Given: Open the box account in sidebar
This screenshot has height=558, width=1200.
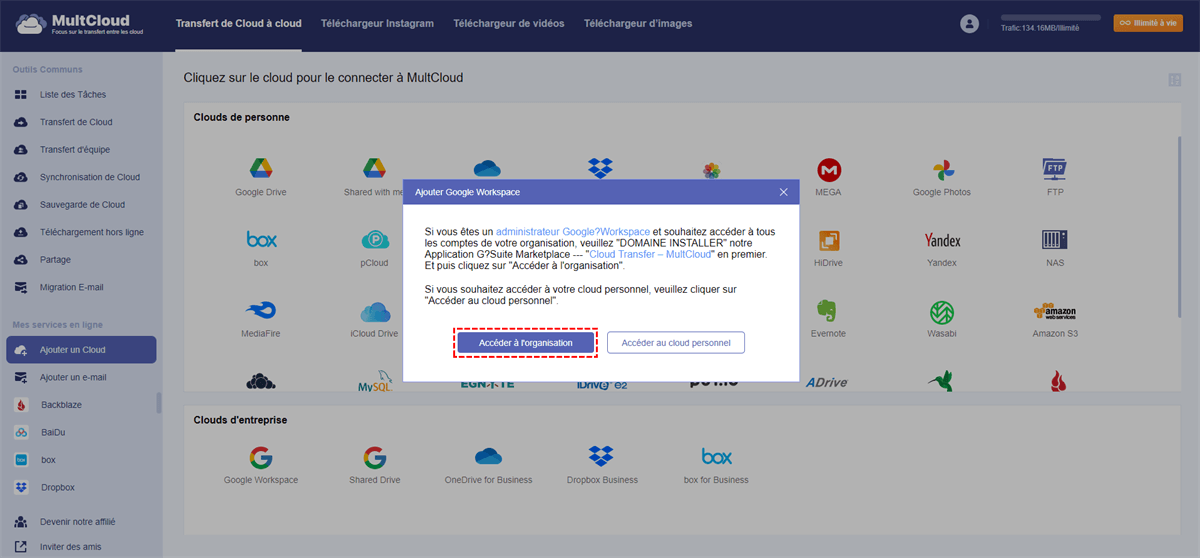Looking at the screenshot, I should pos(48,460).
